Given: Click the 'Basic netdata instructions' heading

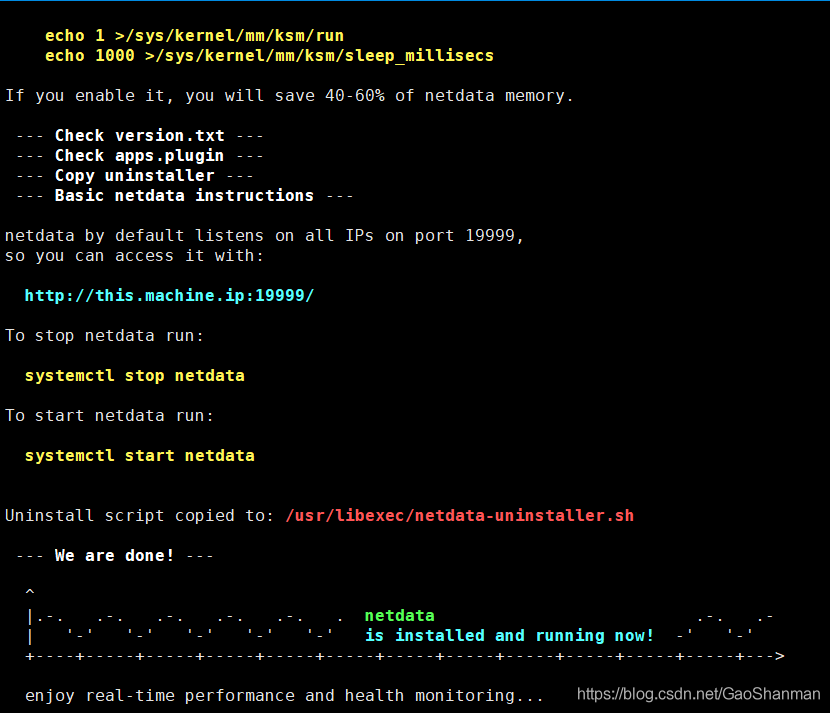Looking at the screenshot, I should [184, 195].
